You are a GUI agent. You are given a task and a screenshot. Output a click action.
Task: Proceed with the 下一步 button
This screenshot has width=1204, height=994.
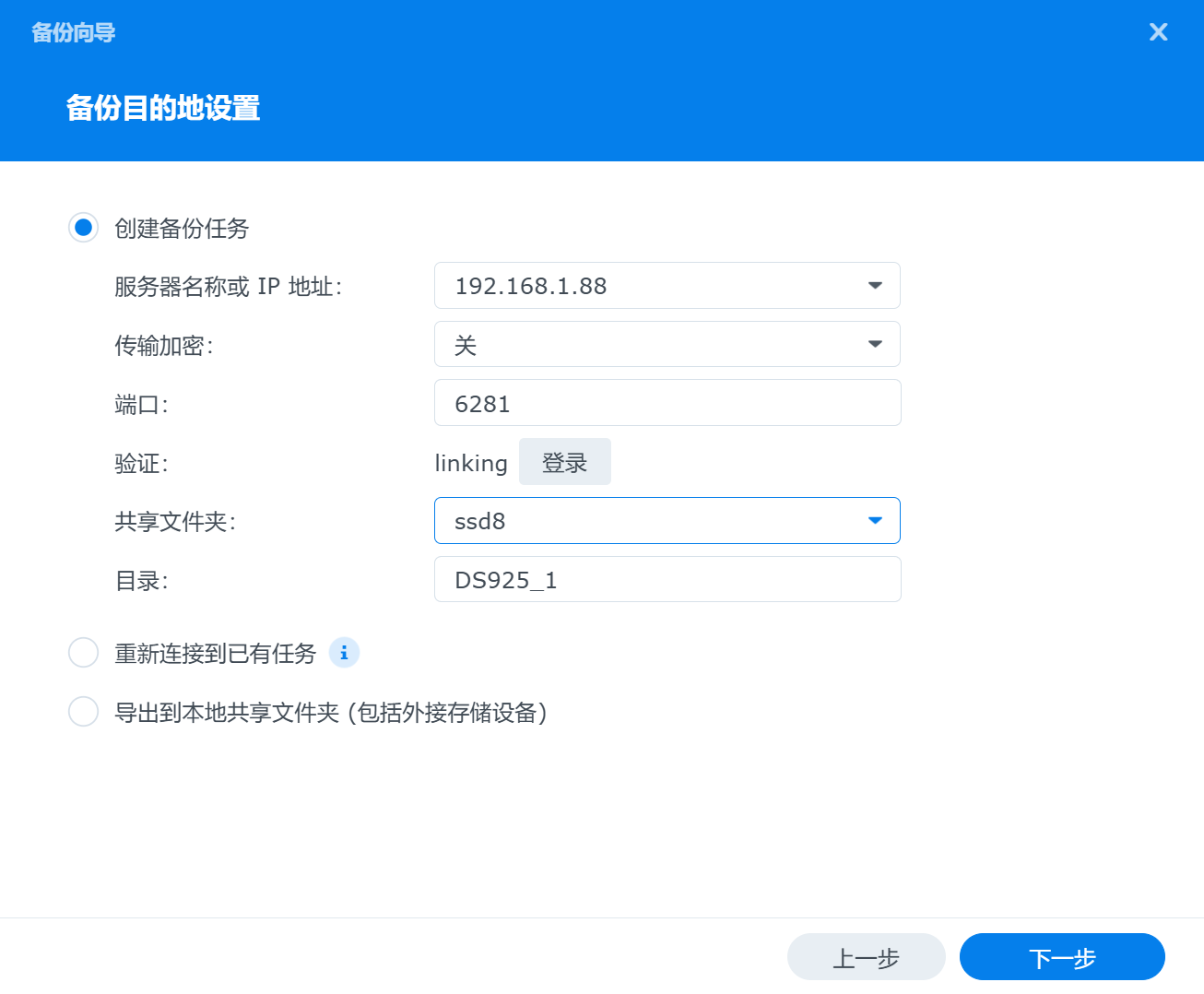[x=1062, y=957]
